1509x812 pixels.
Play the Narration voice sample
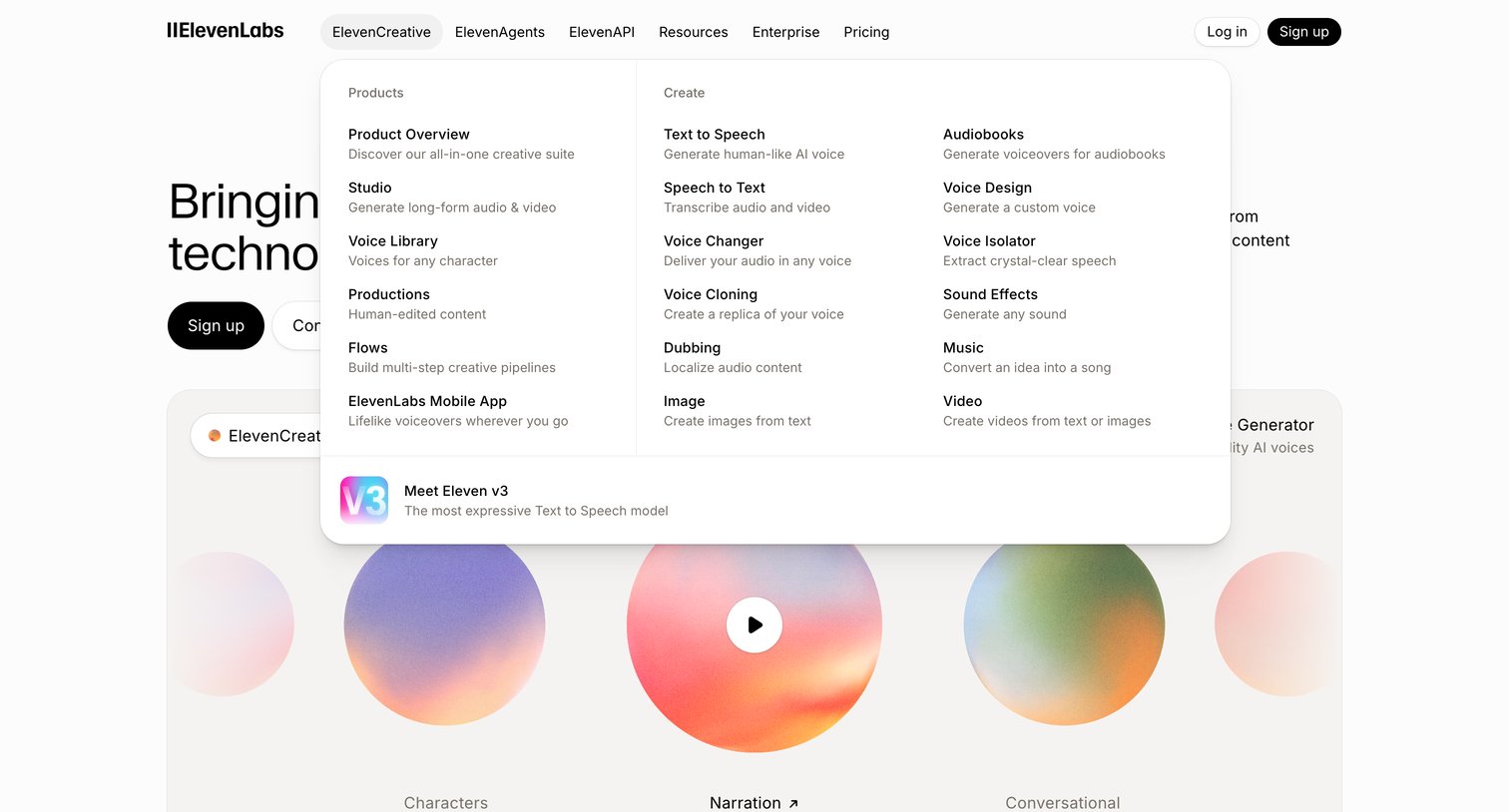click(x=754, y=624)
